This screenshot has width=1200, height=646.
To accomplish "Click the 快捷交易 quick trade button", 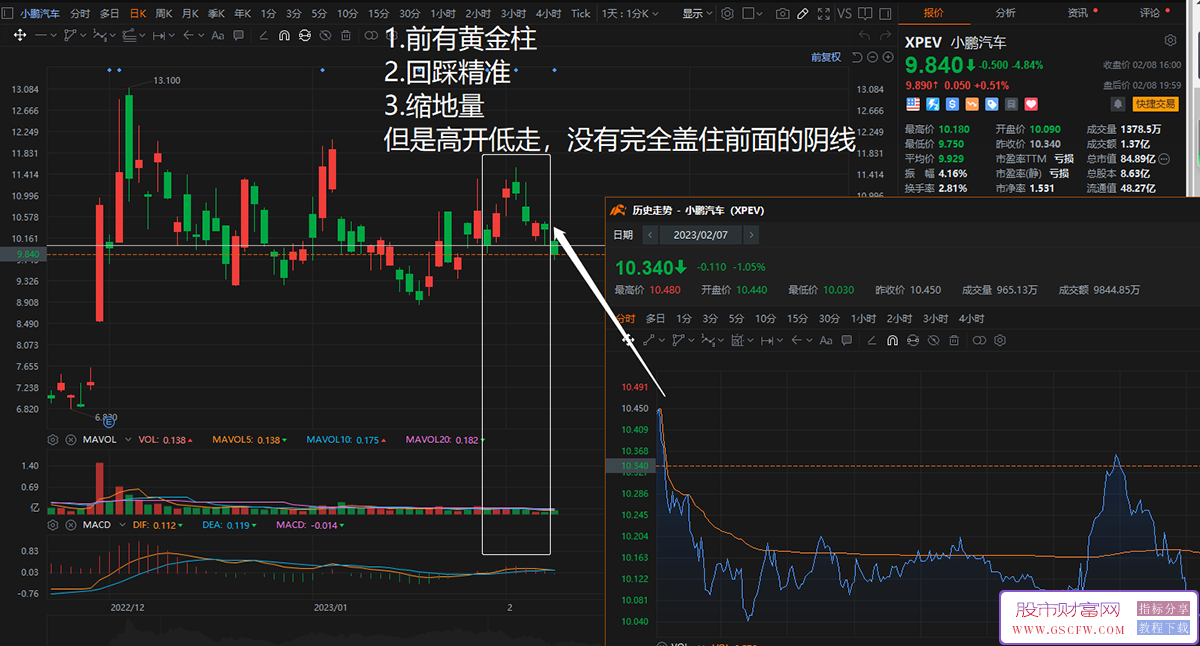I will point(1156,104).
